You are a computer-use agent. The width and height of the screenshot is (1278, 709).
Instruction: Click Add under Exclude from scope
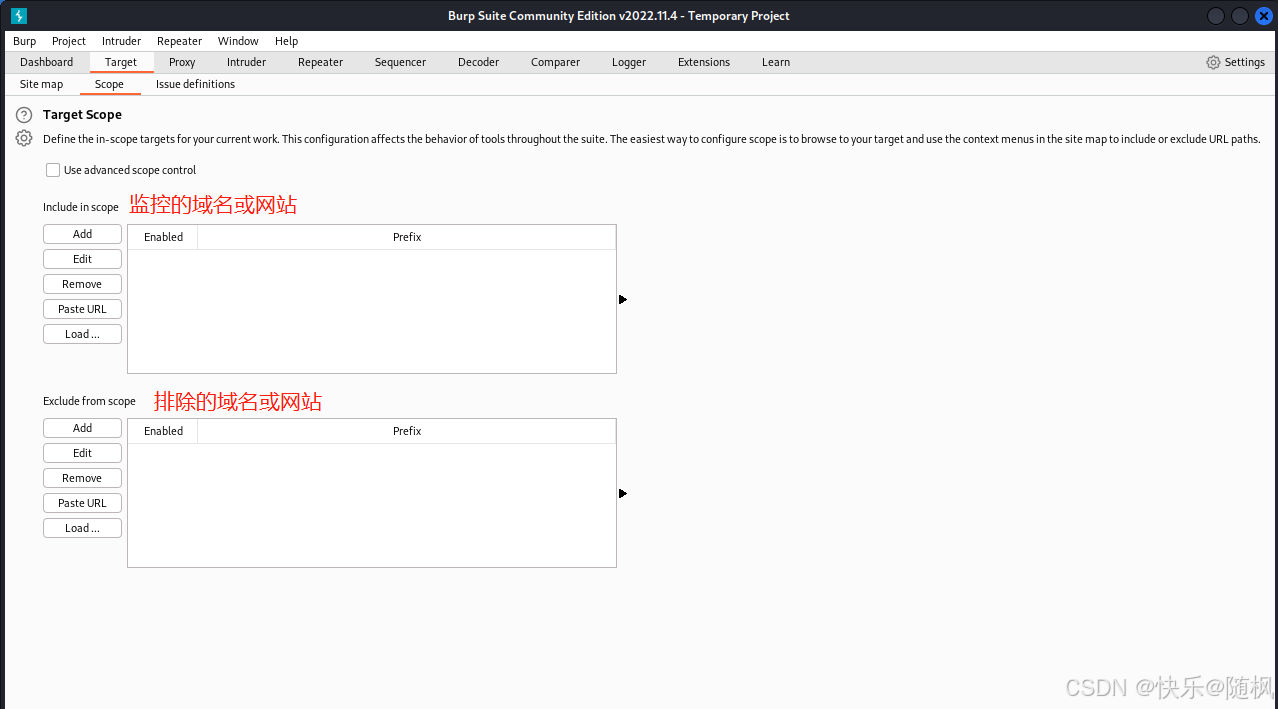[x=82, y=428]
